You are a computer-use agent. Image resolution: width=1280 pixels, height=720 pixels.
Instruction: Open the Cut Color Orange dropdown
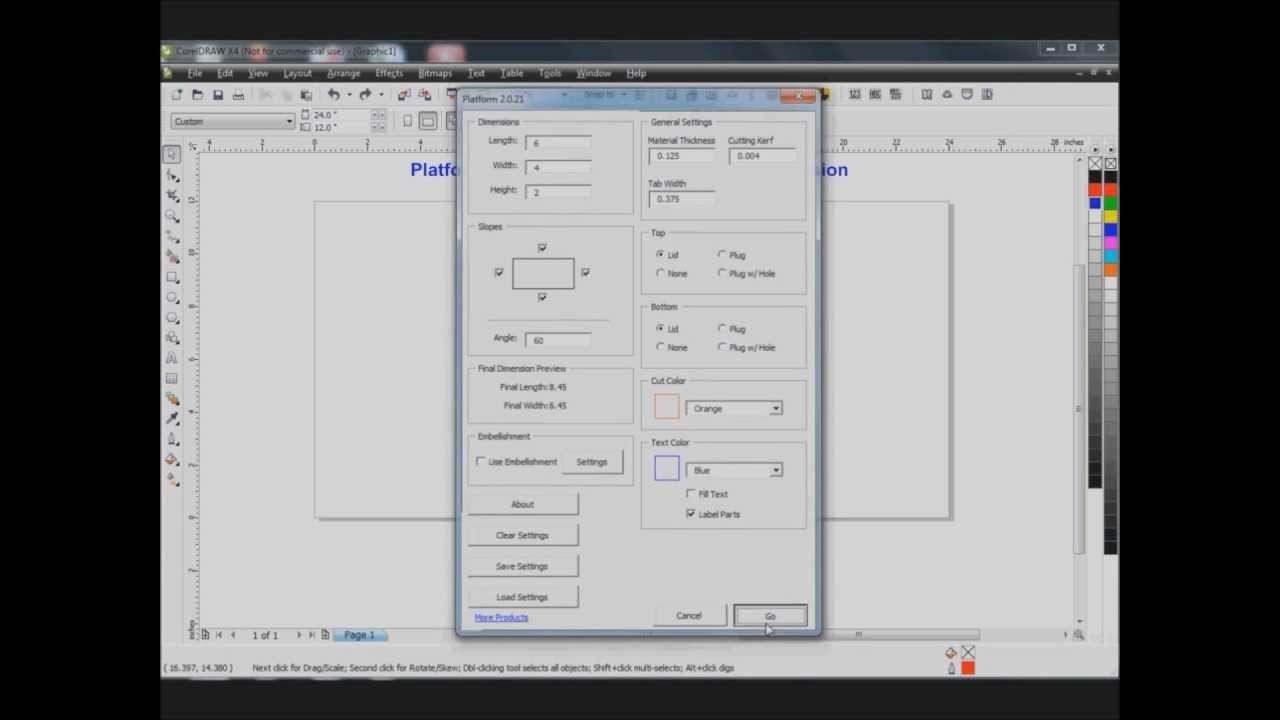pos(734,408)
